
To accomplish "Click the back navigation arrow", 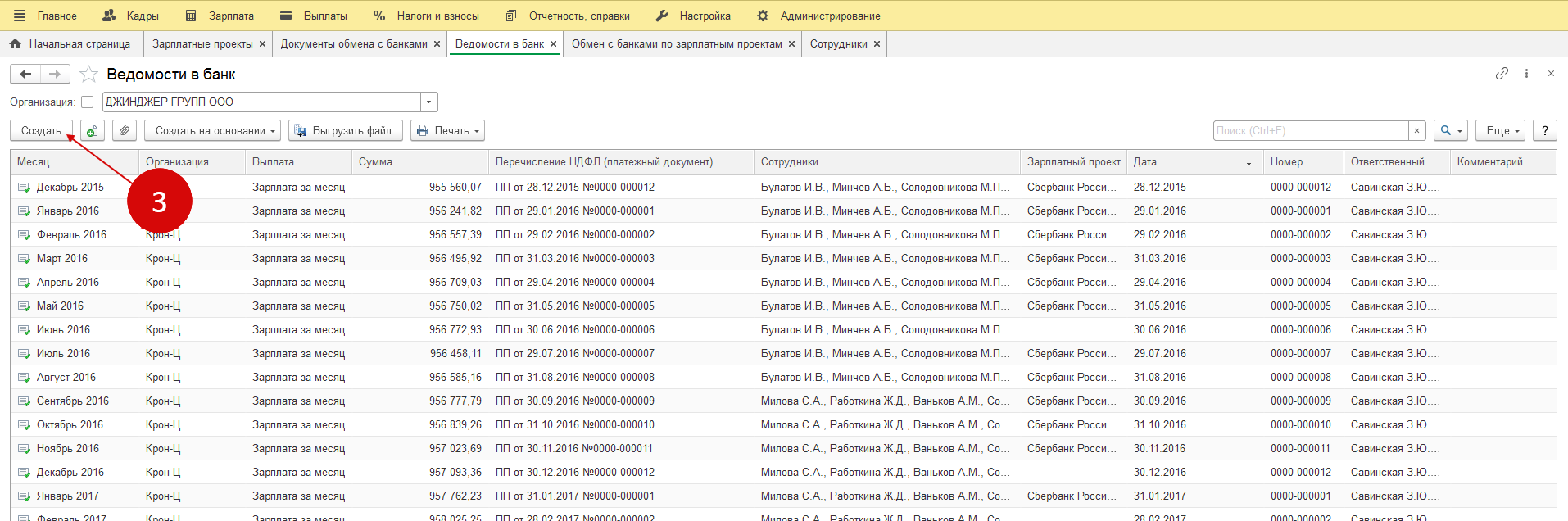I will [x=25, y=75].
